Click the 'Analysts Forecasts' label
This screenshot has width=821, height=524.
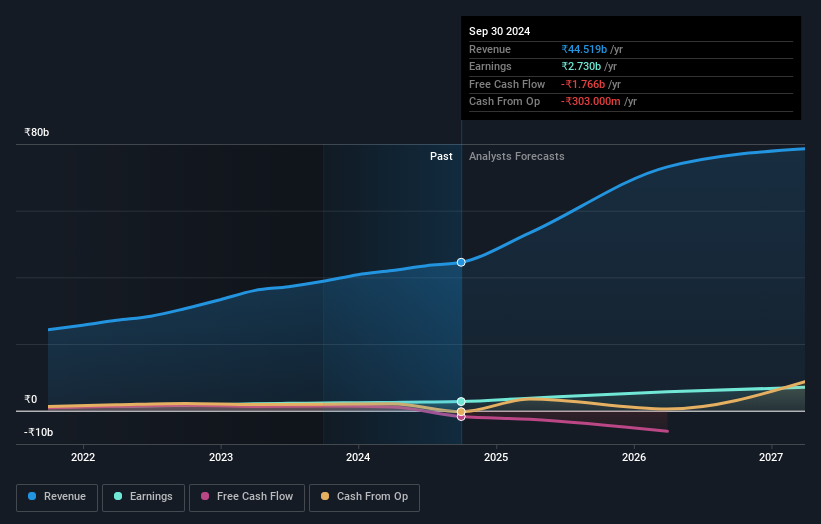pyautogui.click(x=517, y=156)
